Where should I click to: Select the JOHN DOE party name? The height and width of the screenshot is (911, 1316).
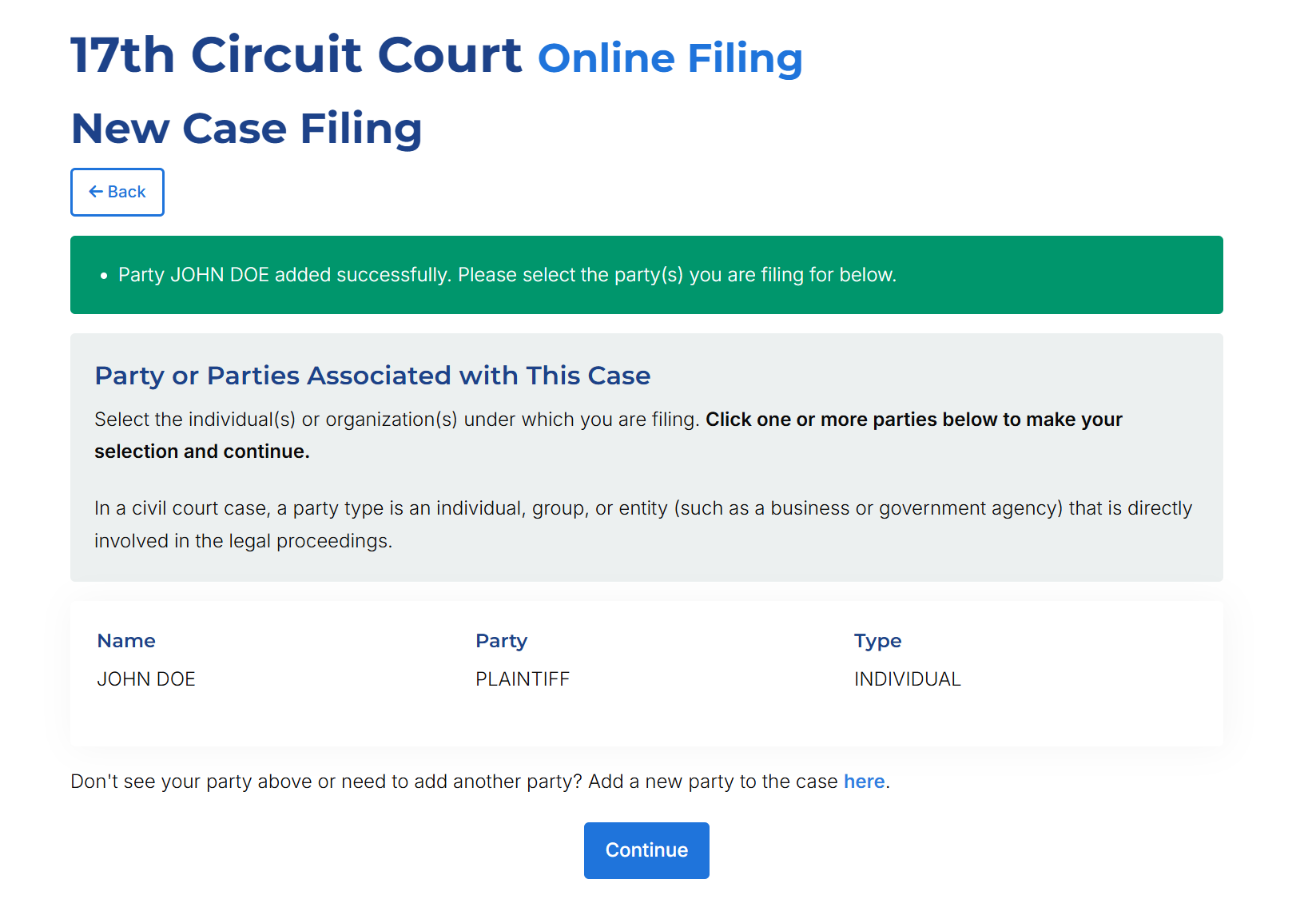(x=146, y=679)
